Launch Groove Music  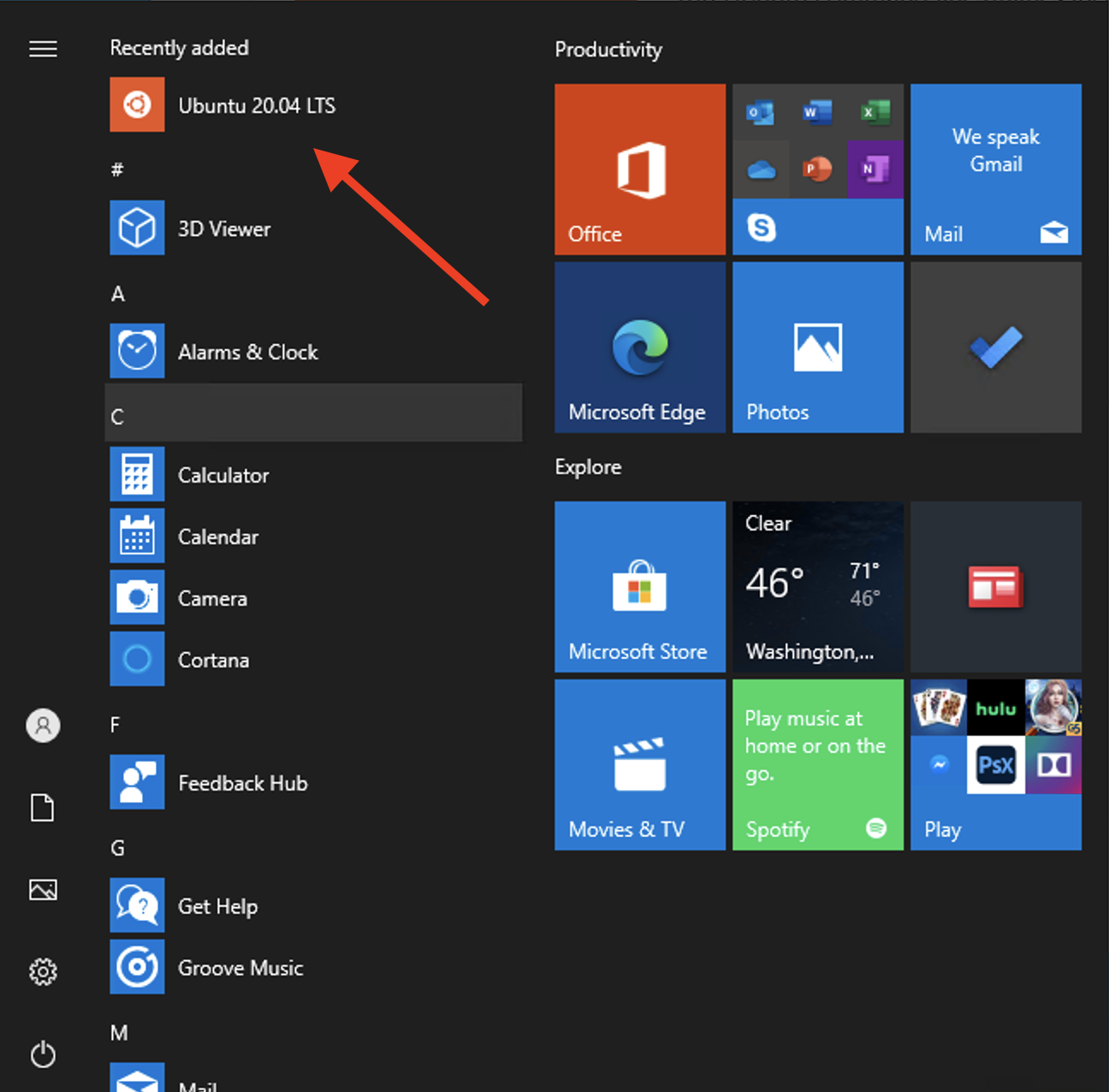(313, 968)
